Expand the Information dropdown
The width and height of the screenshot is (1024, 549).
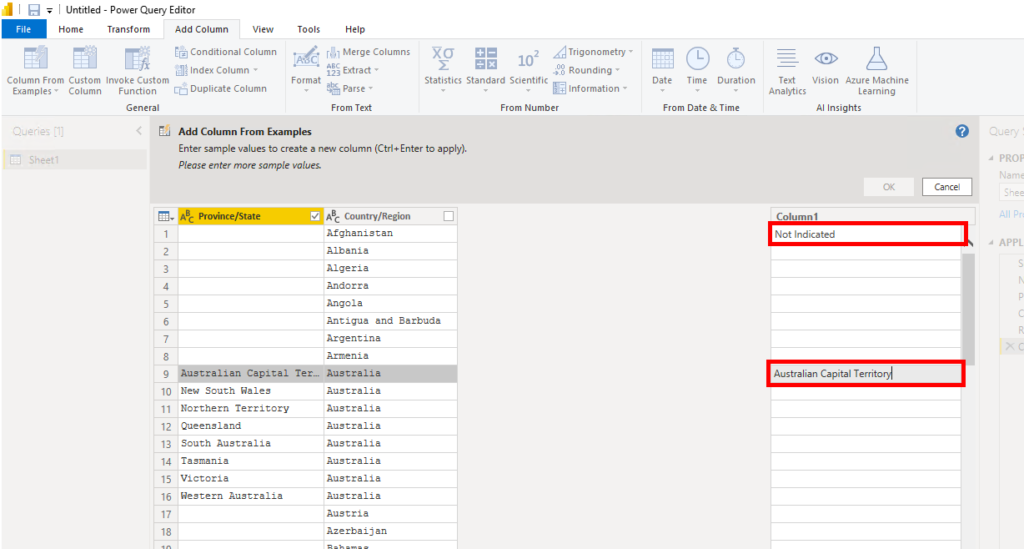625,88
